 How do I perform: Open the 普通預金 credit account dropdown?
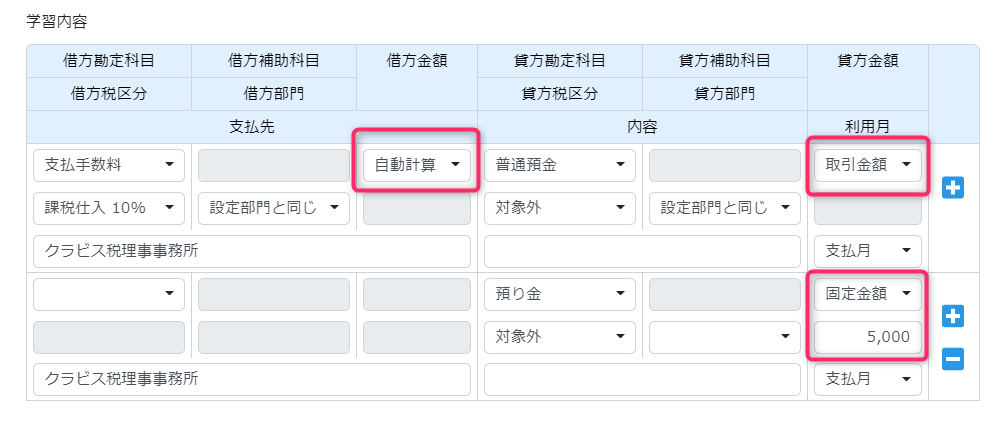560,165
